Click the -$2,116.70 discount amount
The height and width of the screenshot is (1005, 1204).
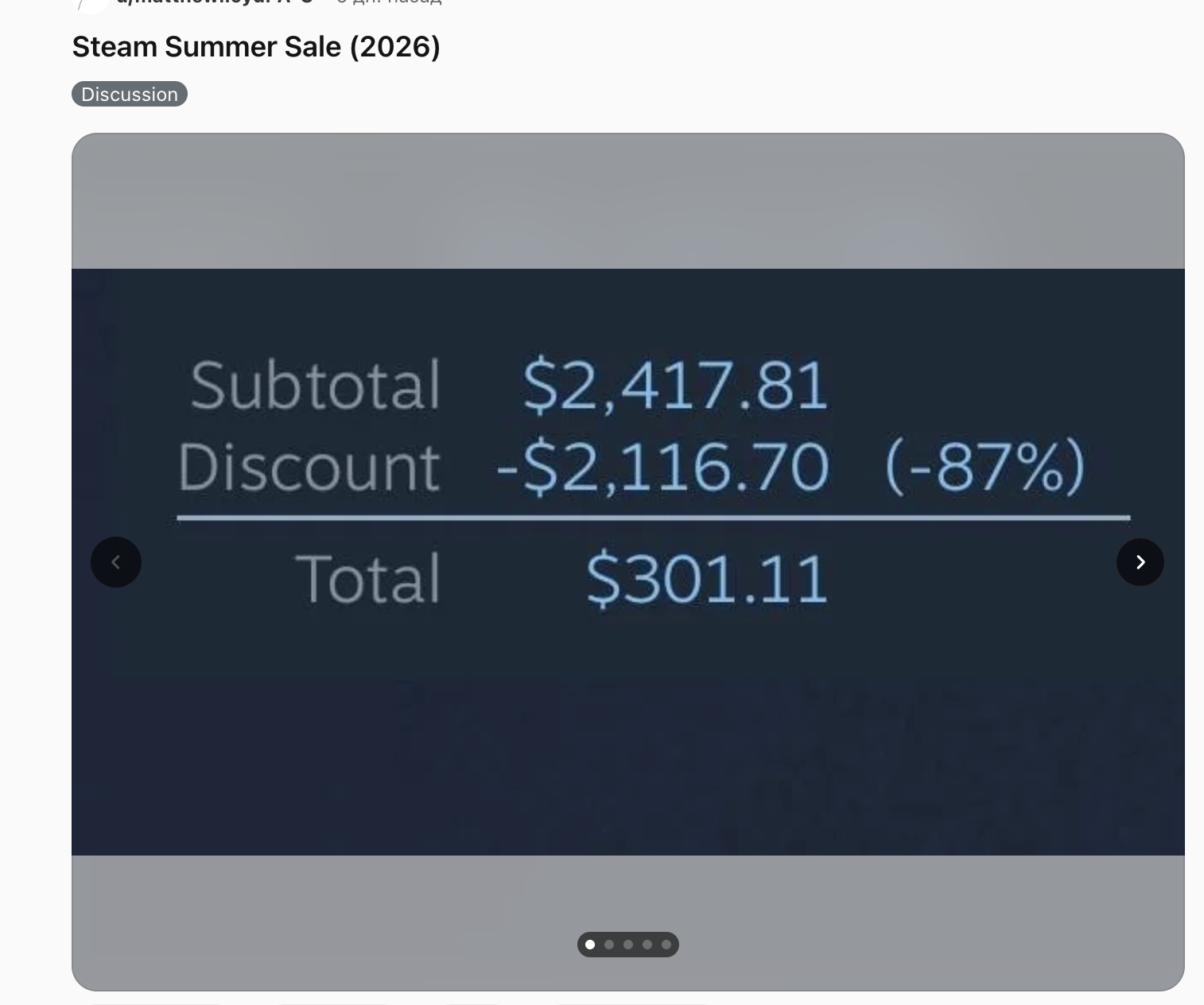click(x=662, y=467)
